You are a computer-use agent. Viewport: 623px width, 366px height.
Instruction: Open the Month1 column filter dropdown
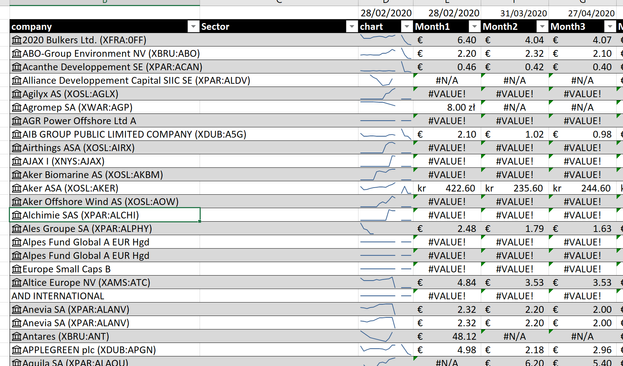click(x=474, y=27)
